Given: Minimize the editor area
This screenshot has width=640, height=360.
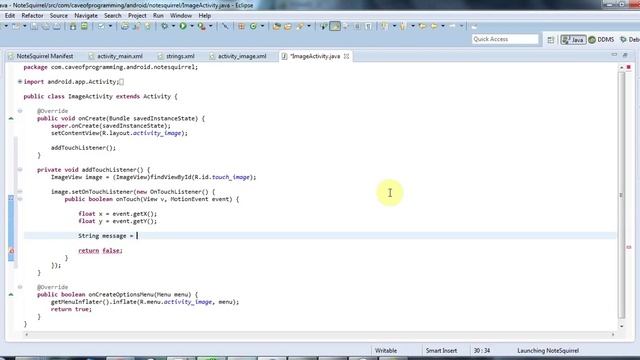Looking at the screenshot, I should [614, 55].
